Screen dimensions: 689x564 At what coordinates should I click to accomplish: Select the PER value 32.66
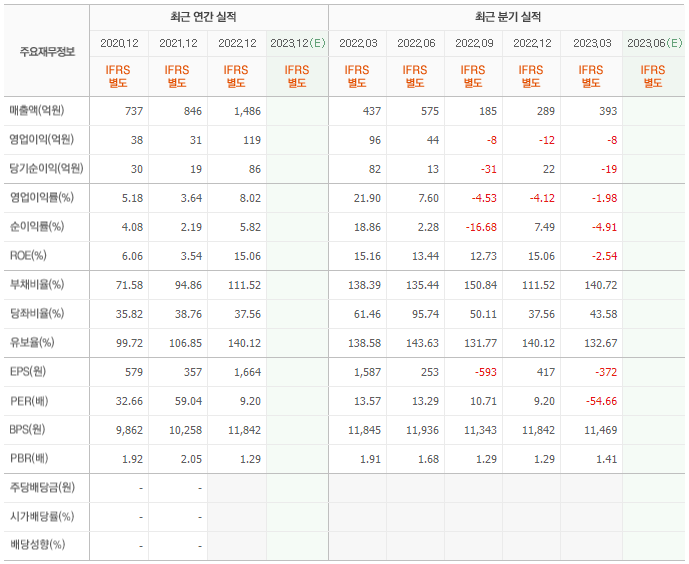click(x=130, y=401)
